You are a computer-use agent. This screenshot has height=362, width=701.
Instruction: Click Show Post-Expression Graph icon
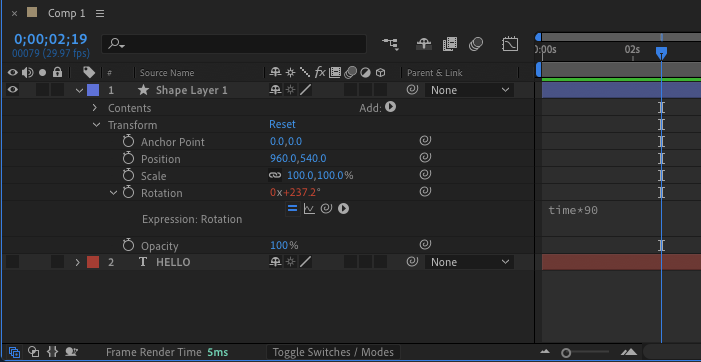point(309,209)
